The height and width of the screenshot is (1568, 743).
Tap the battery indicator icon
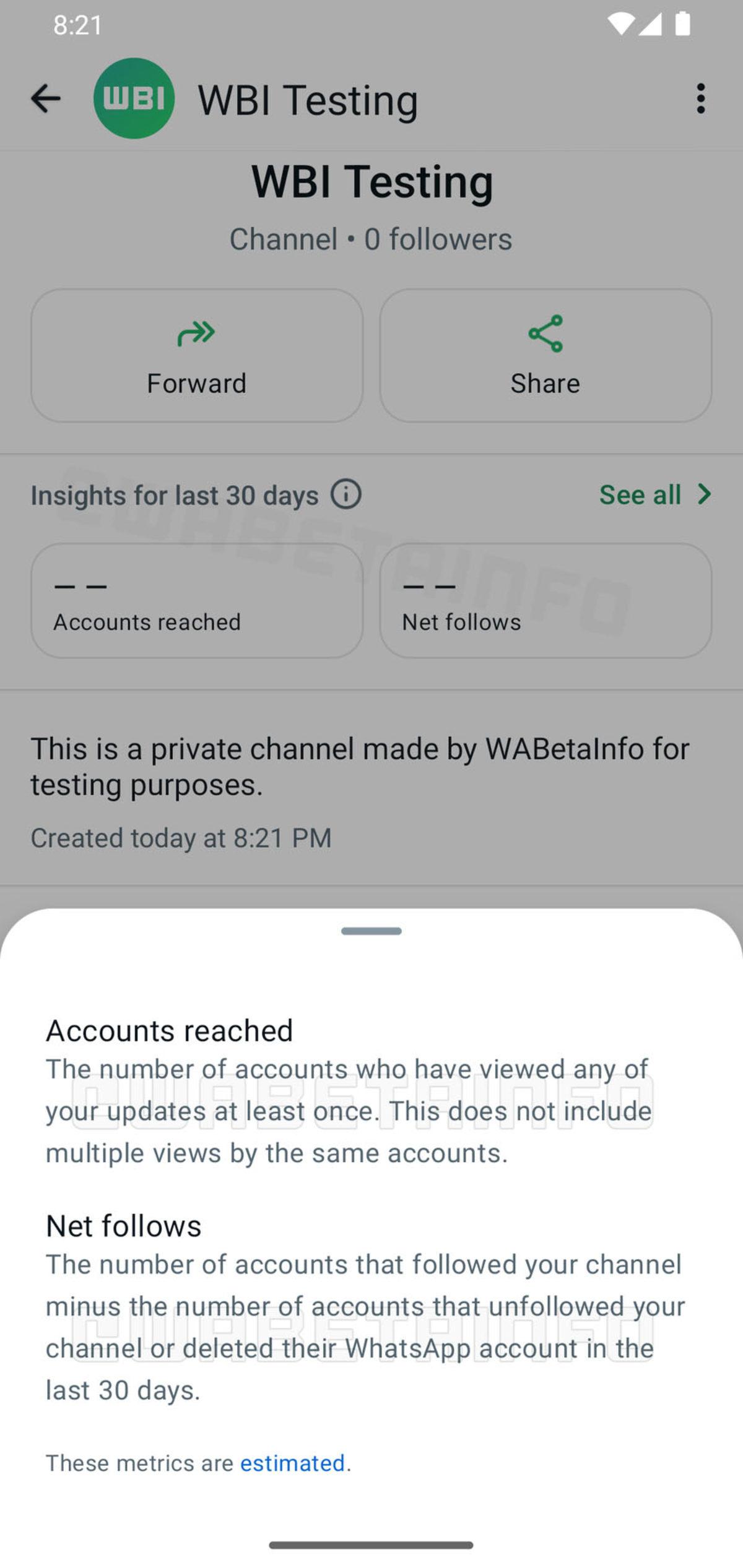pyautogui.click(x=683, y=24)
